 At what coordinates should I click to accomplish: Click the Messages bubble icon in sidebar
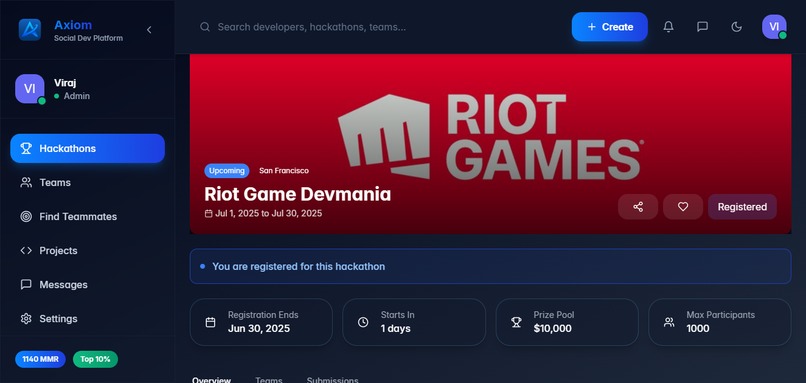pos(26,284)
